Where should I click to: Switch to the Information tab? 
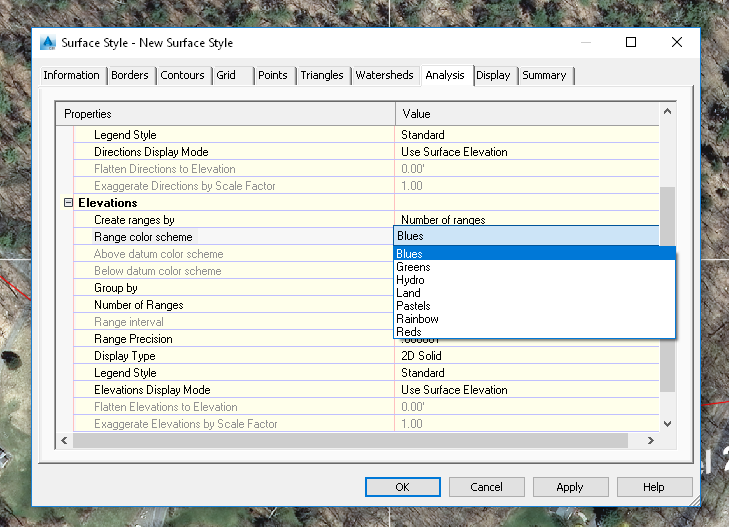[71, 75]
